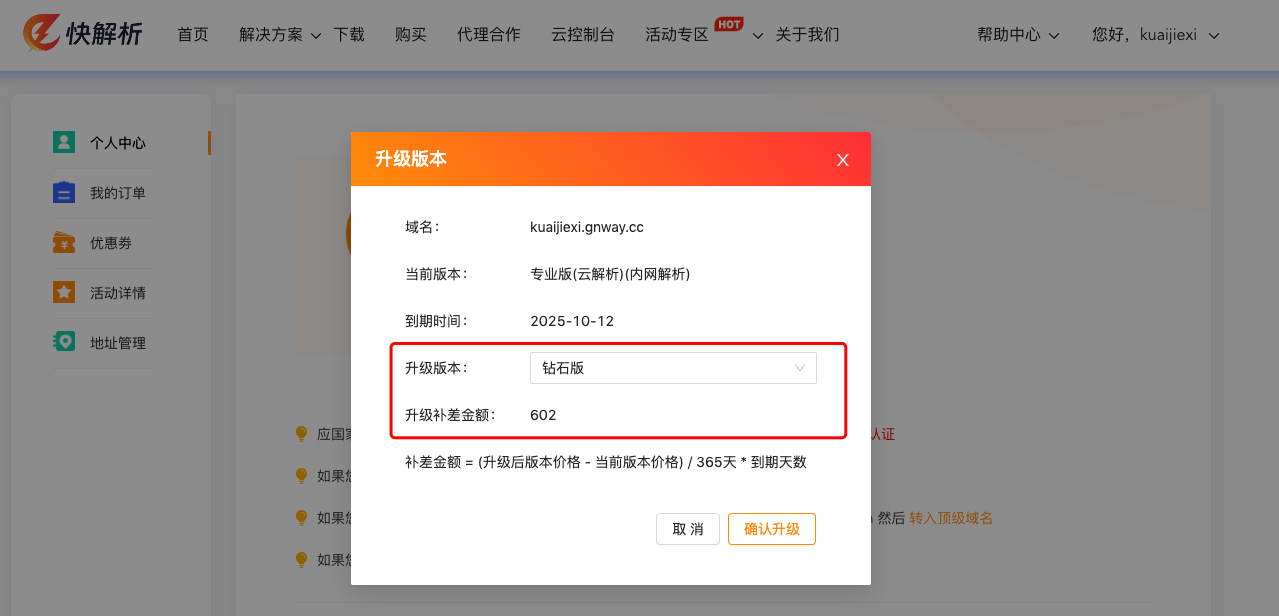Select 地址管理 in the sidebar
This screenshot has height=616, width=1279.
point(118,343)
